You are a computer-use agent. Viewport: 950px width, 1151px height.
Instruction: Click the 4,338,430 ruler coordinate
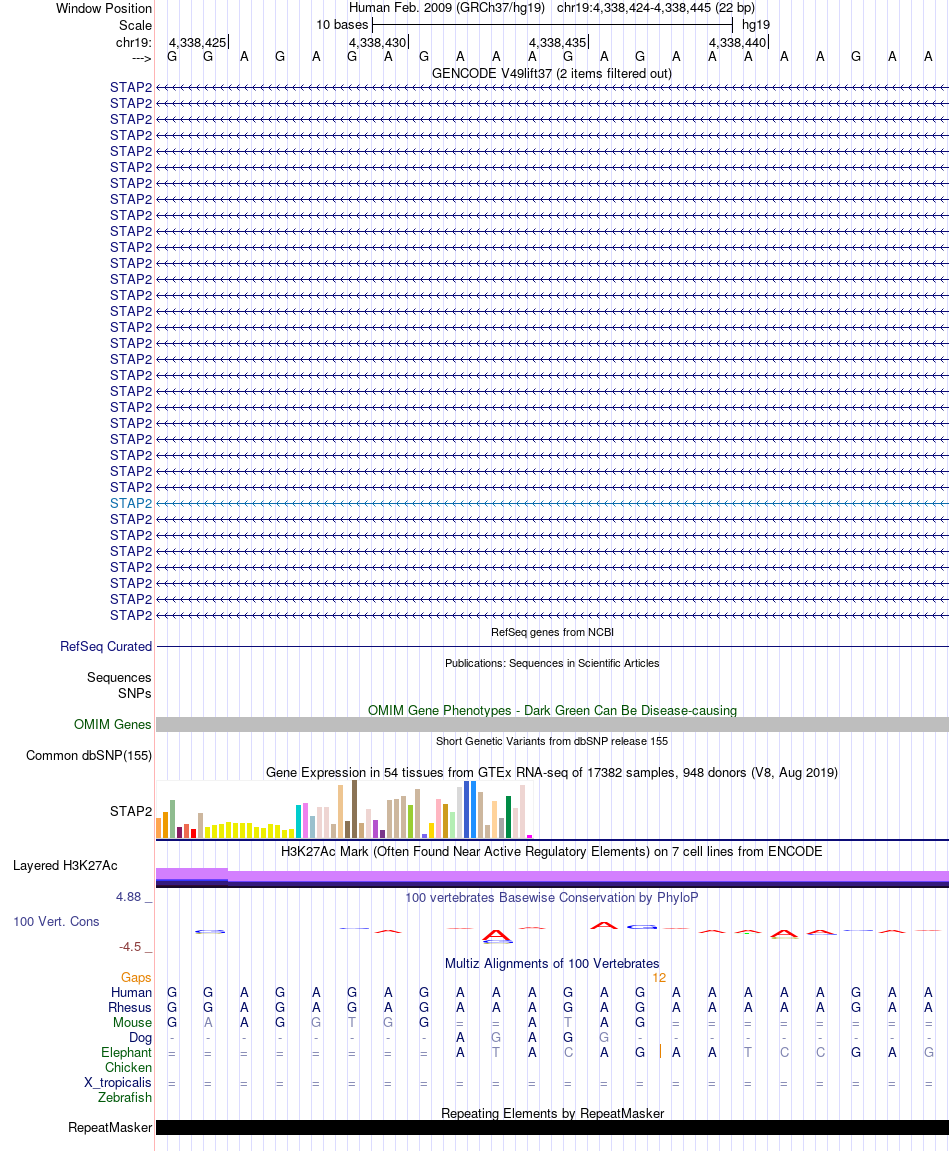pyautogui.click(x=377, y=43)
